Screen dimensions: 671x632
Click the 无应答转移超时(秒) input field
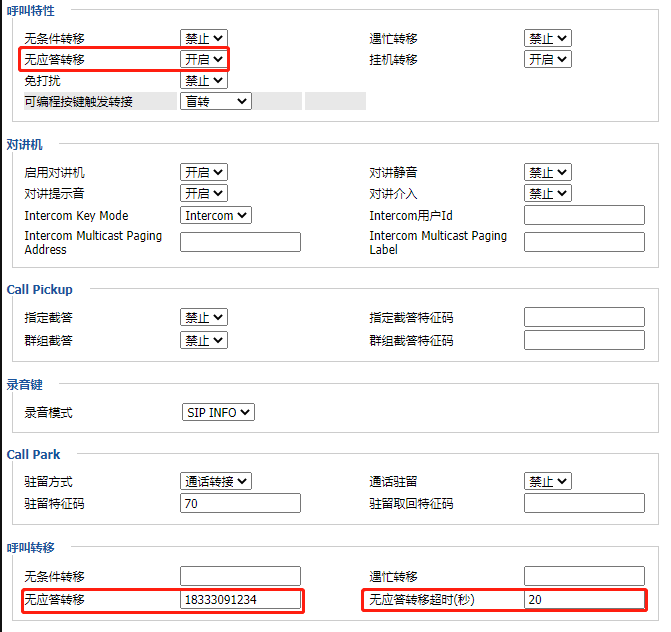tap(584, 600)
